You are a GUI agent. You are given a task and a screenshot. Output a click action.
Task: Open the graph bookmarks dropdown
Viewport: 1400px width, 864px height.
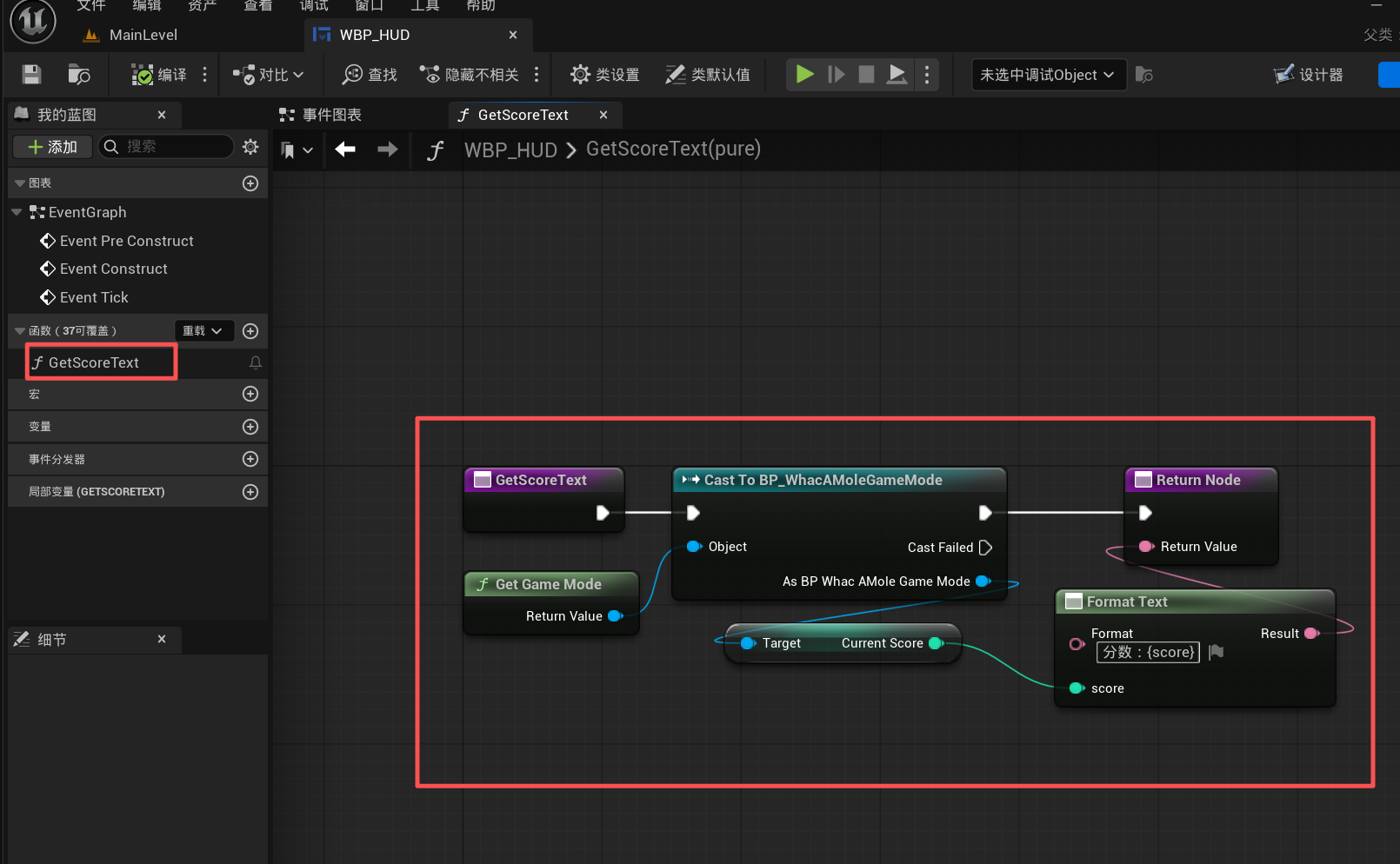(x=297, y=150)
